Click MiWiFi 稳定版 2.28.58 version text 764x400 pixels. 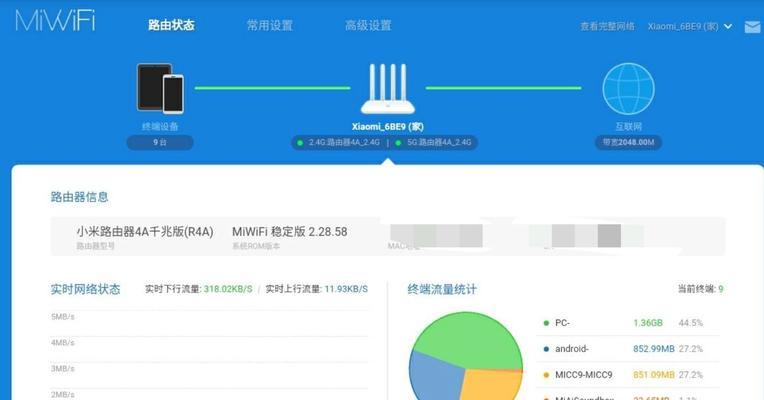pos(289,231)
